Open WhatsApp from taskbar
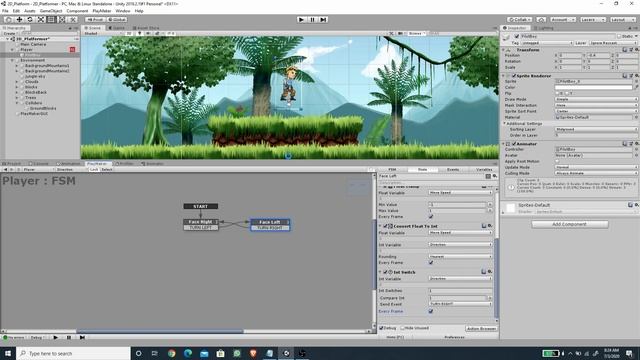 coord(237,353)
